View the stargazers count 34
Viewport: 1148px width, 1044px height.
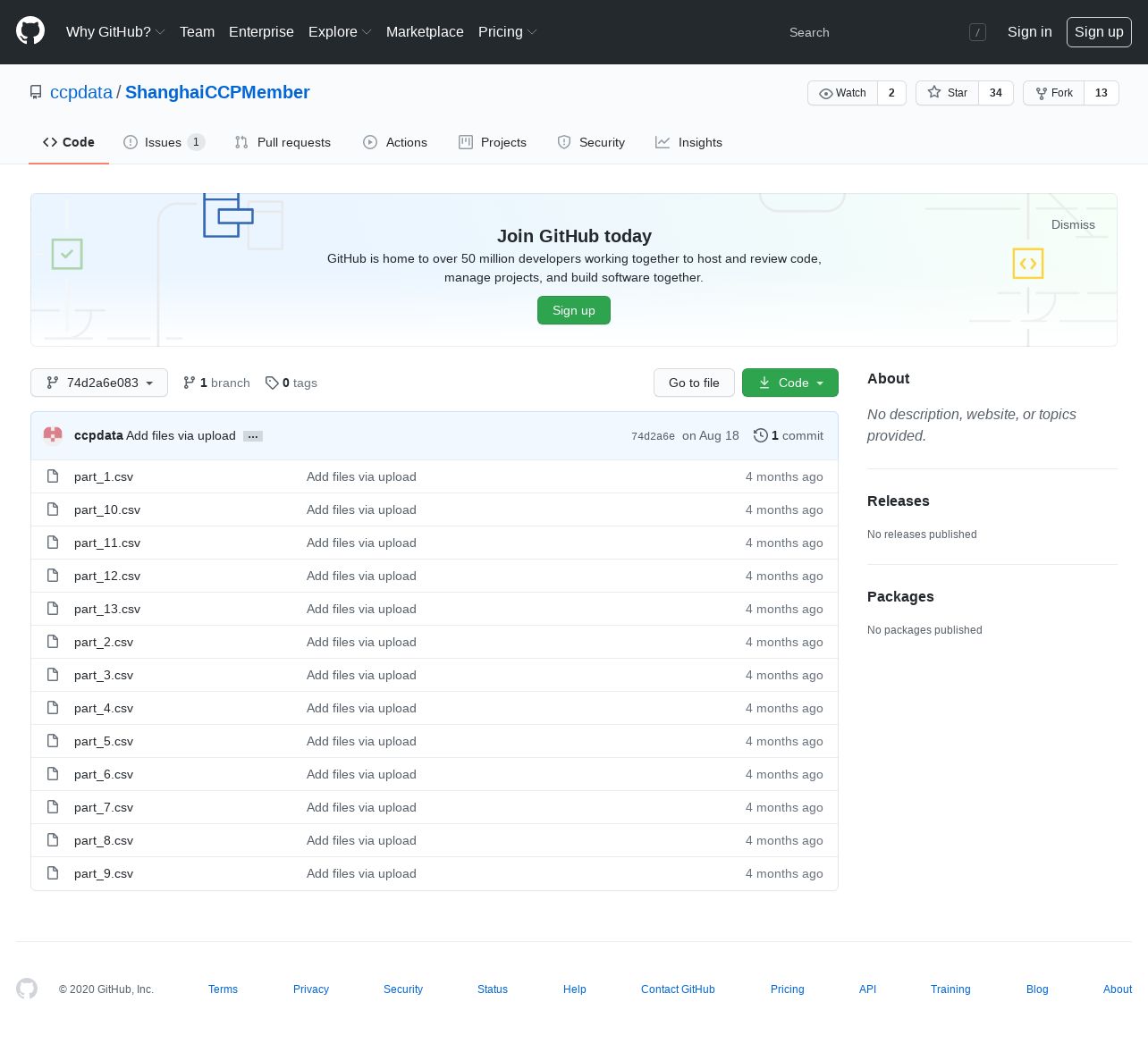tap(996, 93)
